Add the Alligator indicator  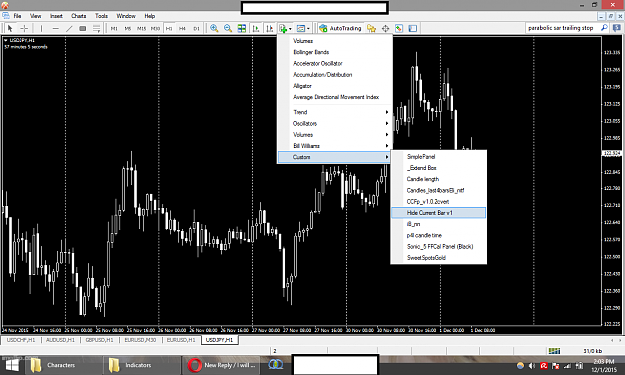pos(335,86)
